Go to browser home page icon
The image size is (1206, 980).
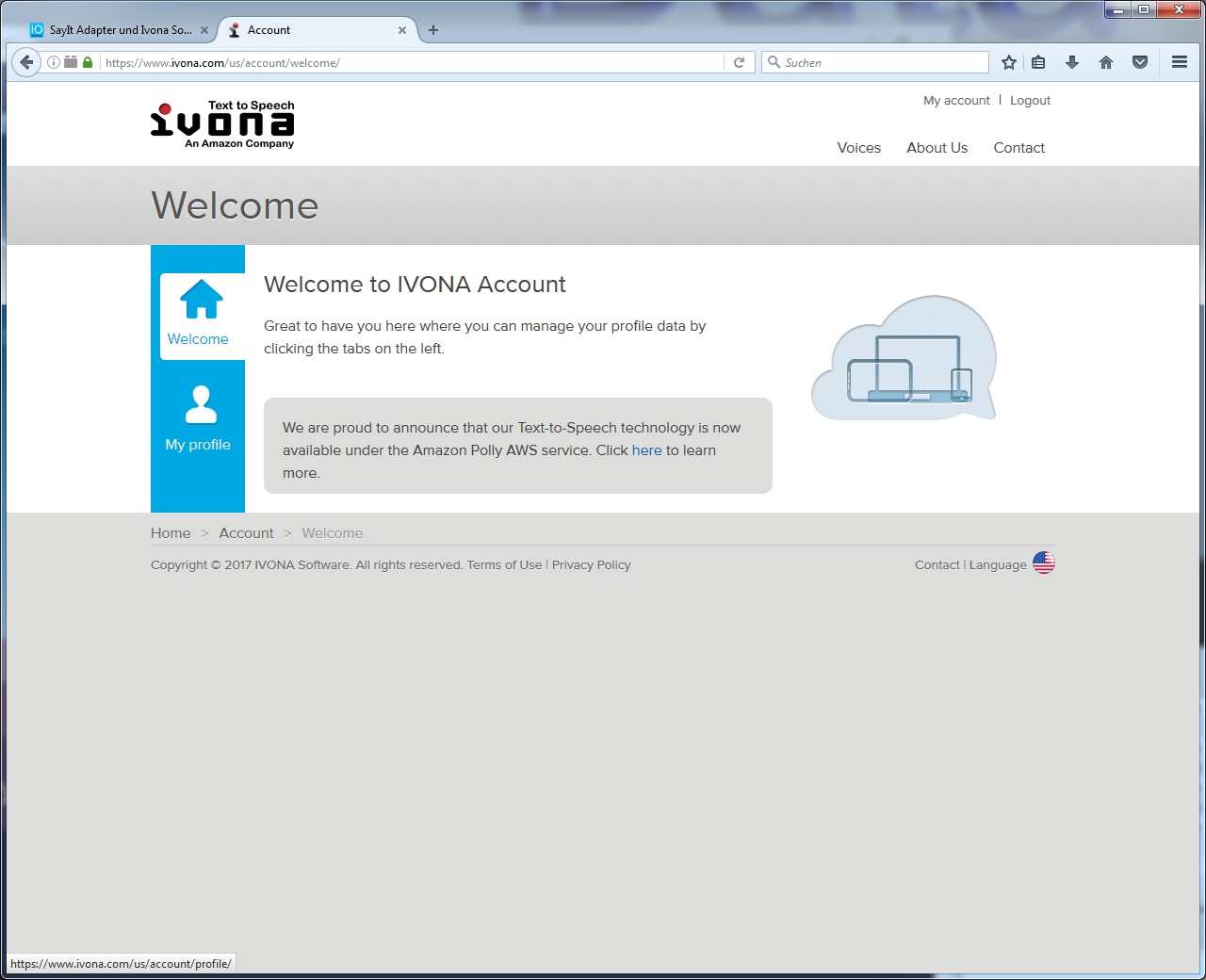[1106, 62]
